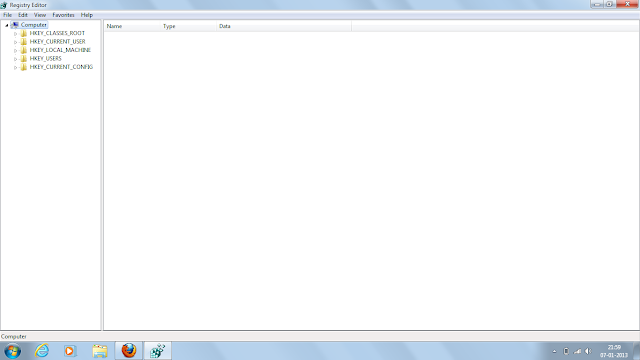
Task: Open the File menu
Action: [7, 15]
